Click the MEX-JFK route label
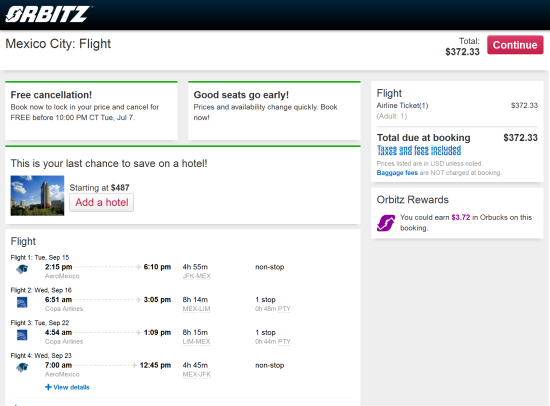Screen dimensions: 550x406 (x=196, y=374)
